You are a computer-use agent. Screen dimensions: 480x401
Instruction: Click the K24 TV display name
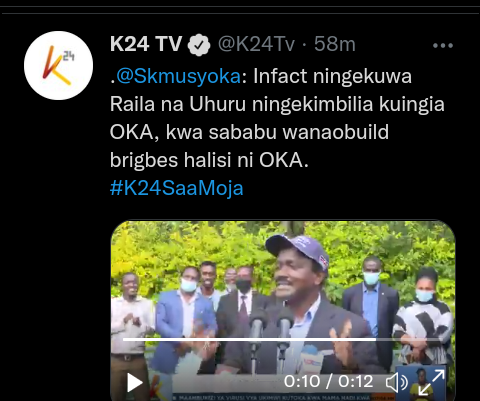click(x=146, y=44)
